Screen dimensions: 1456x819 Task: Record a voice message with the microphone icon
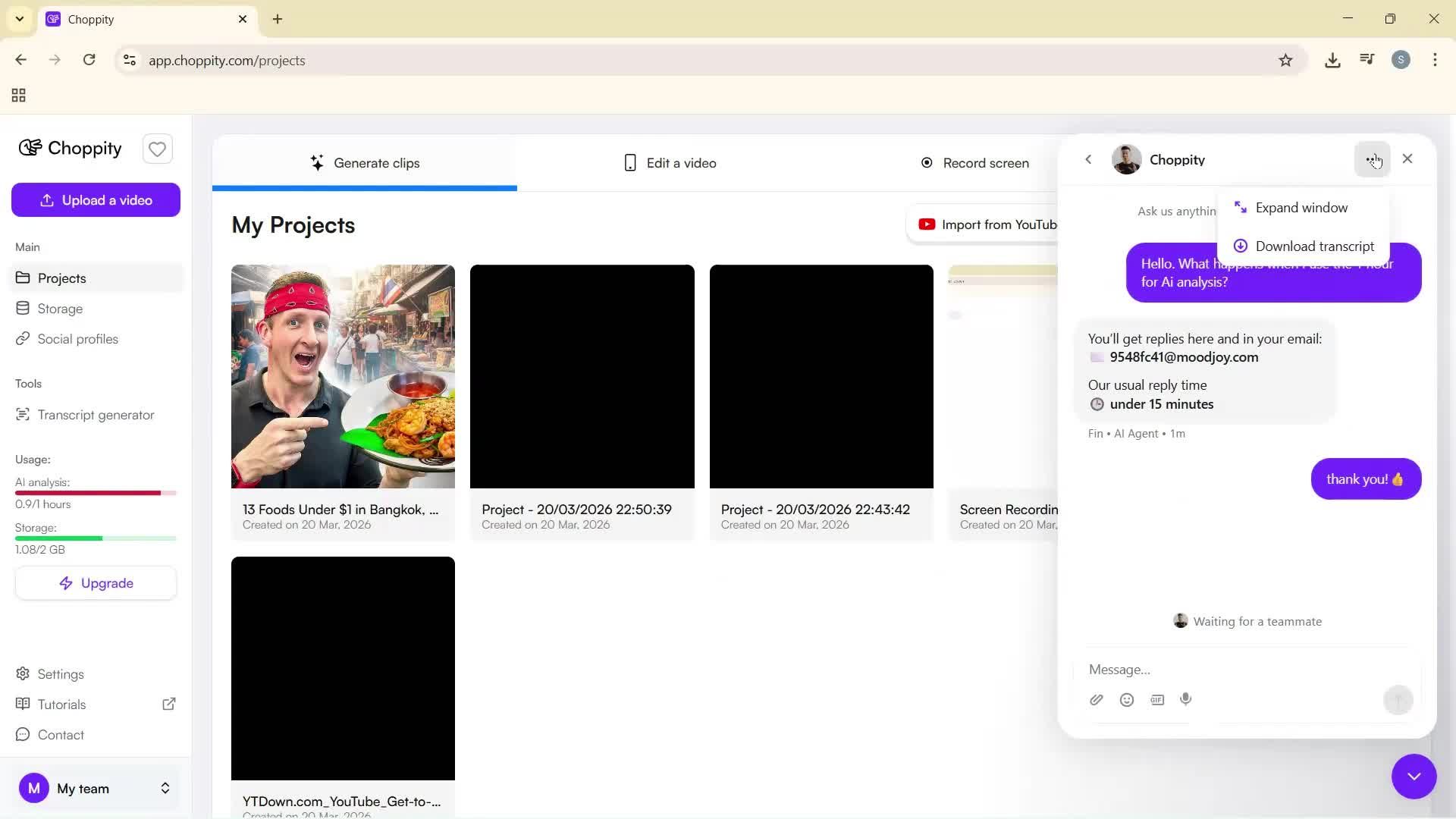[1186, 699]
